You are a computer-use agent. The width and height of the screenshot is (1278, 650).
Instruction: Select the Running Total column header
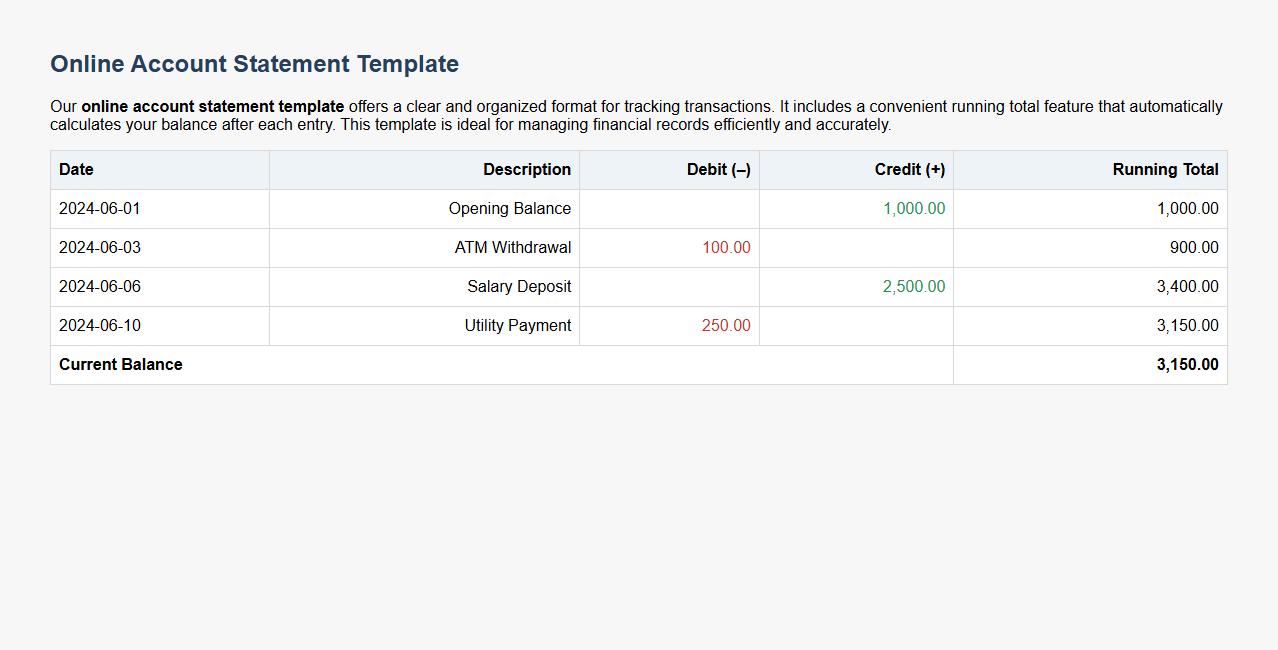[1164, 169]
